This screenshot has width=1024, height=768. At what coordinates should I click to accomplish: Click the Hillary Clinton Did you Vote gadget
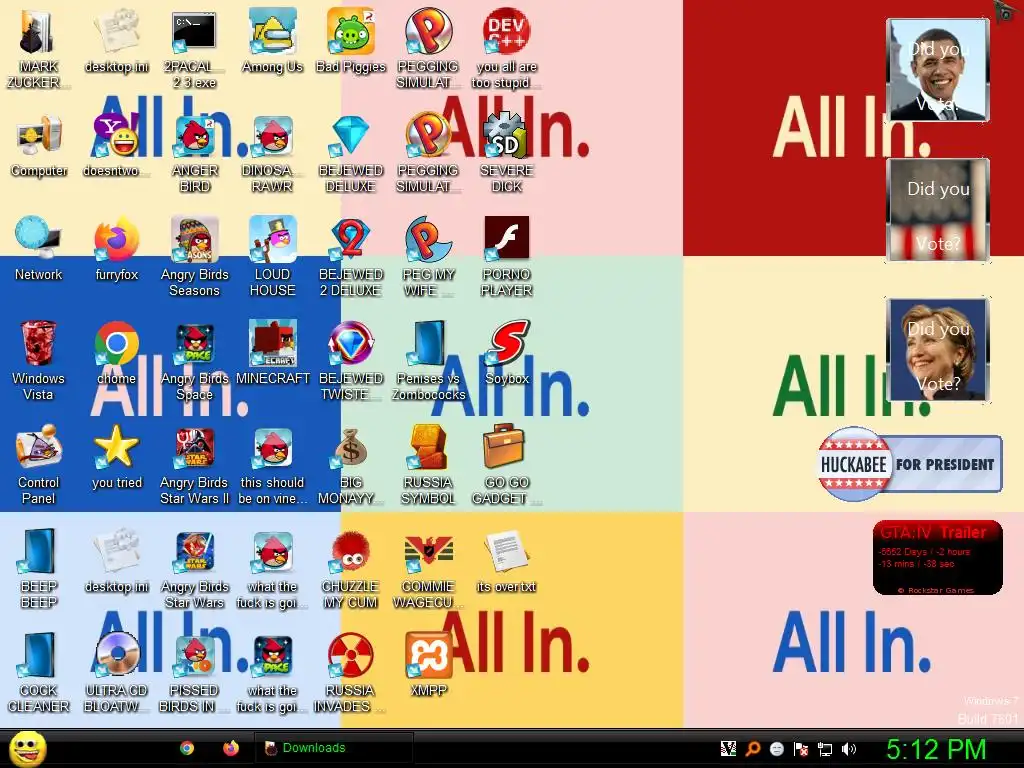[937, 349]
